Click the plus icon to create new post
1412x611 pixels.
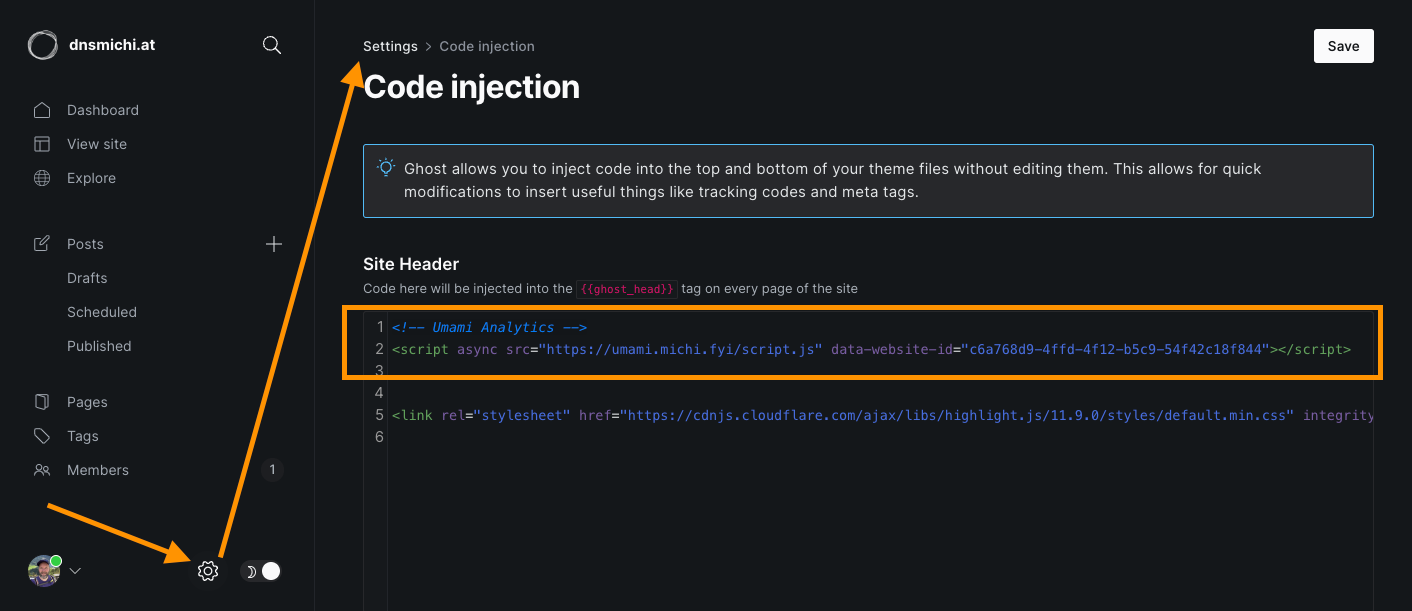point(274,244)
